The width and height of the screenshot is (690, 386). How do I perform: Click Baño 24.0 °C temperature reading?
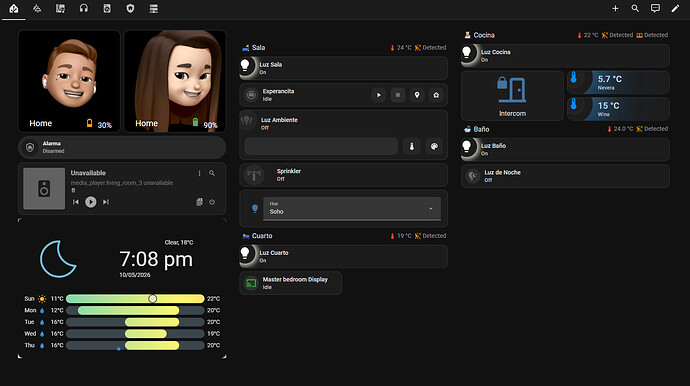pyautogui.click(x=620, y=129)
